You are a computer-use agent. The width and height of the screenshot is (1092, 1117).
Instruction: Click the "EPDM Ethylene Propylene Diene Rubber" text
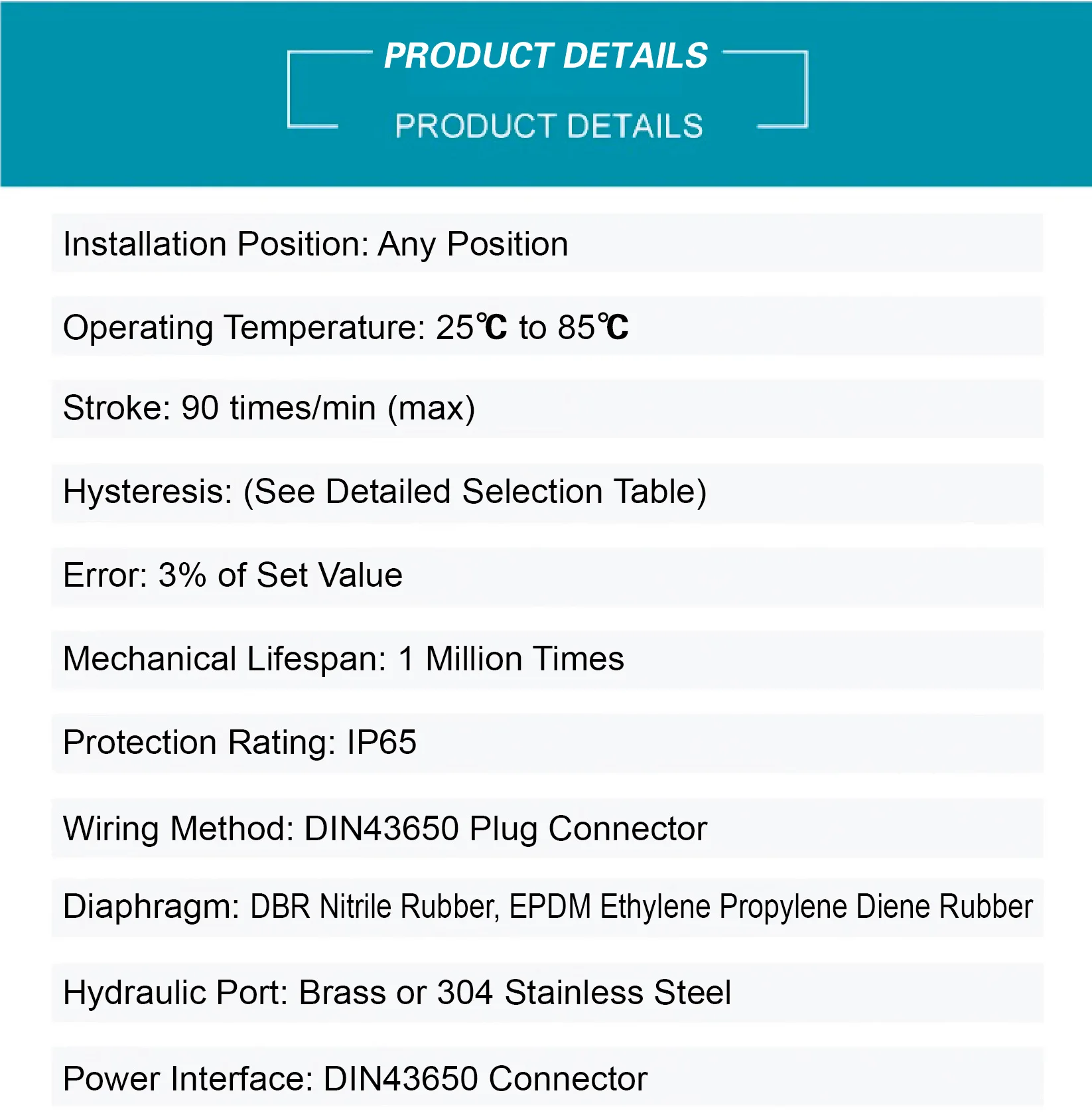(771, 907)
